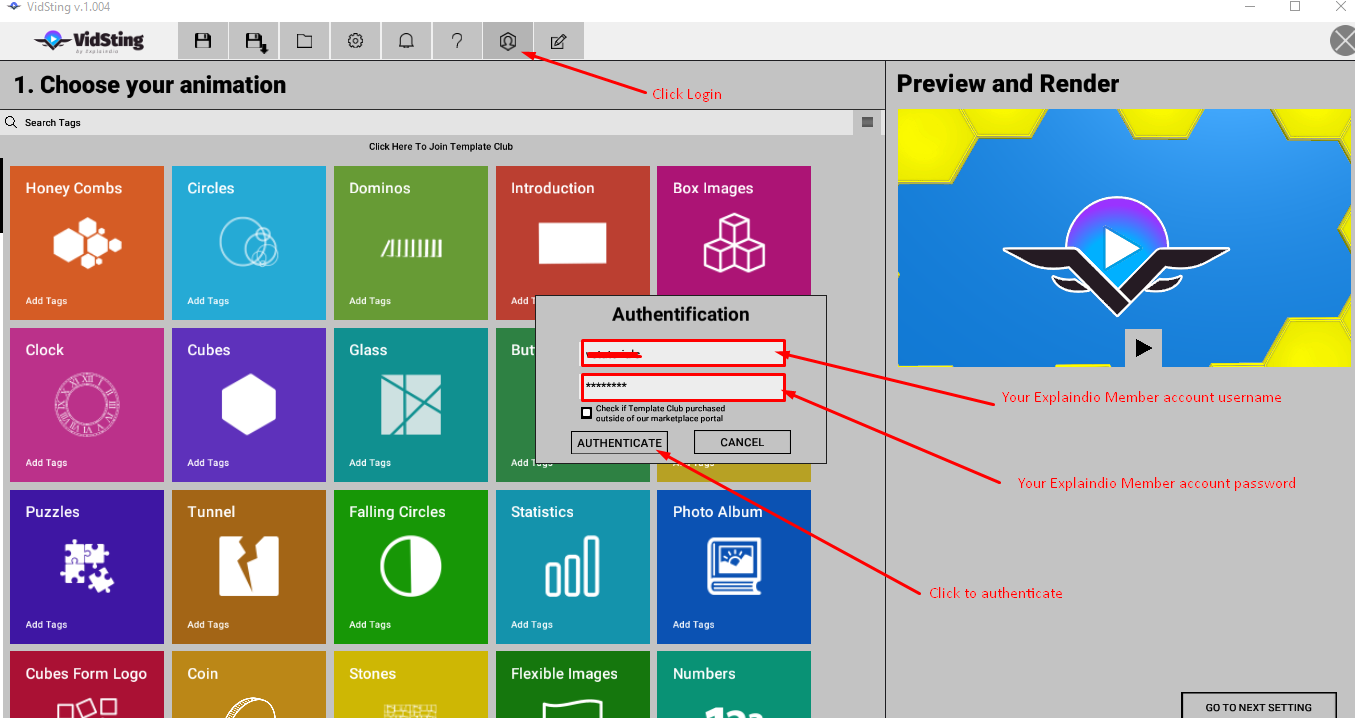Choose the Tunnel animation tile
The image size is (1355, 718).
(x=249, y=567)
